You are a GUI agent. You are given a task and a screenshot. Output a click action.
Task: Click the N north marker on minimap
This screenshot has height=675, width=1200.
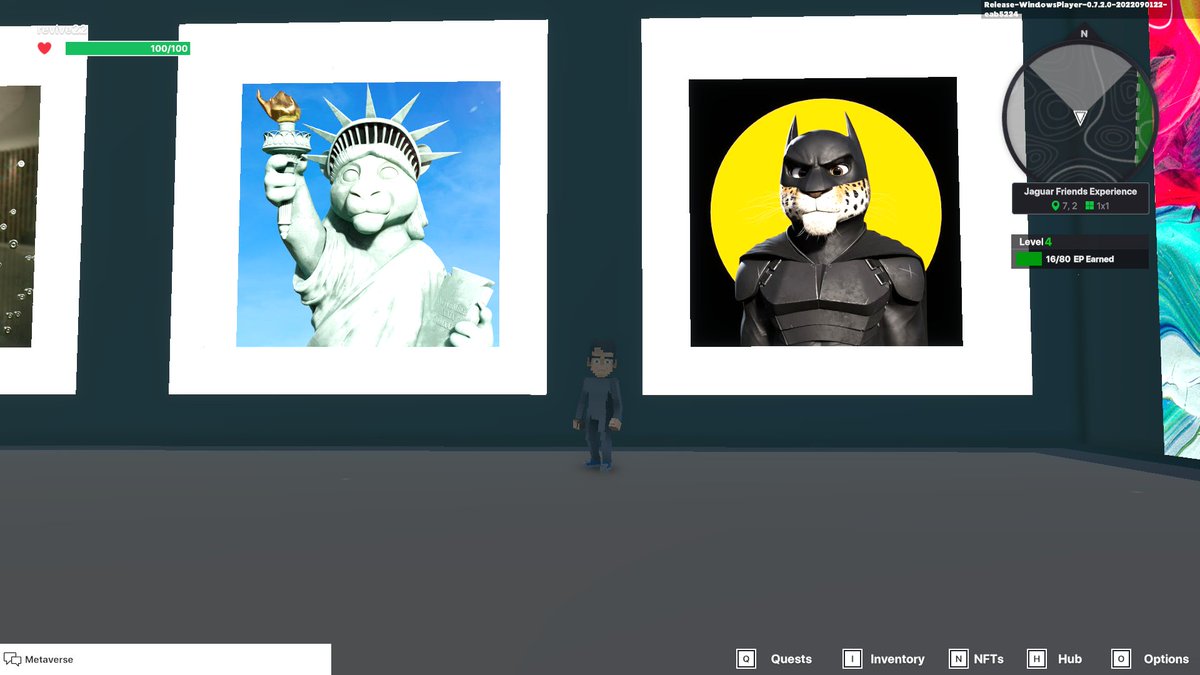coord(1084,33)
